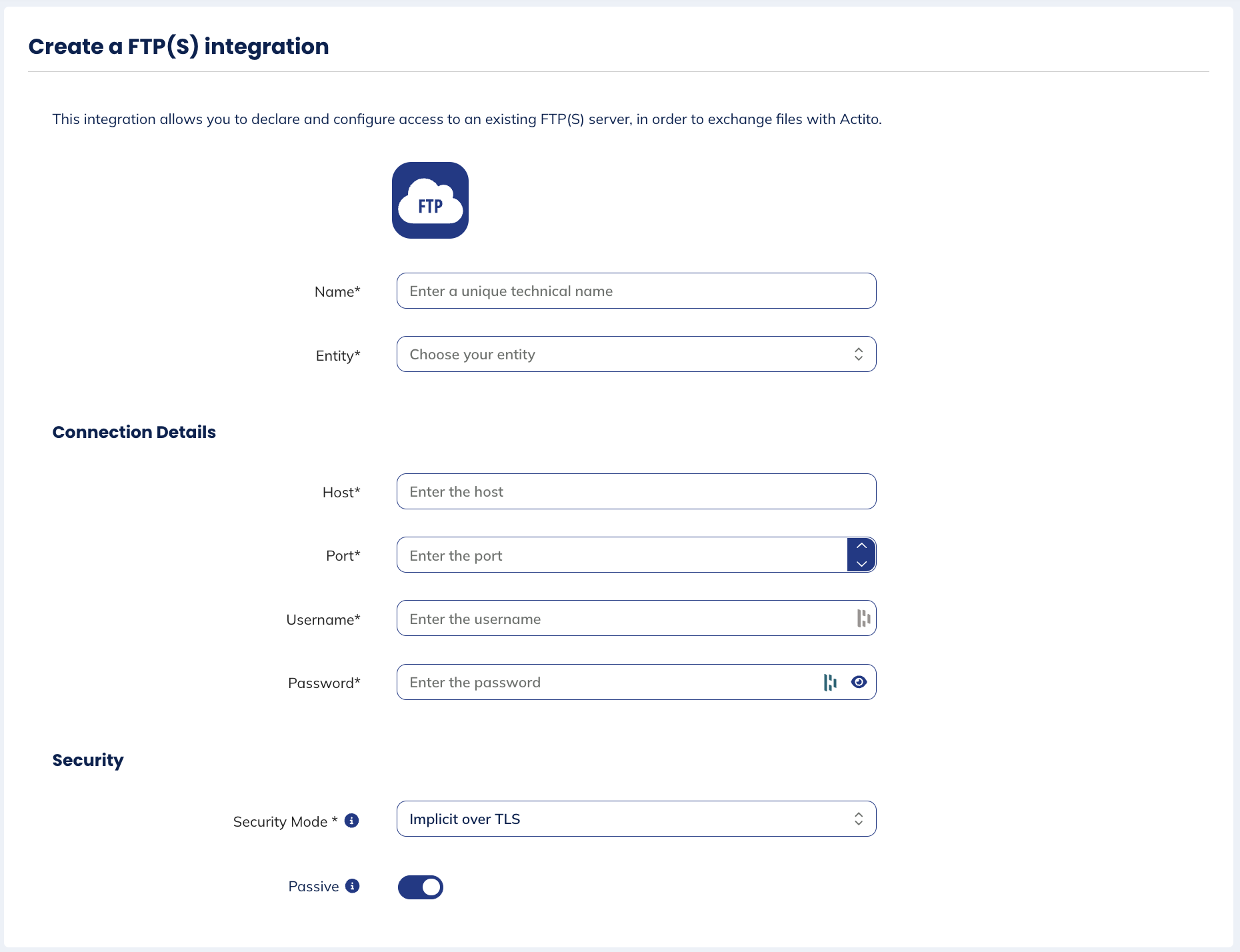Click the FTP cloud logo icon
This screenshot has height=952, width=1240.
coord(430,201)
